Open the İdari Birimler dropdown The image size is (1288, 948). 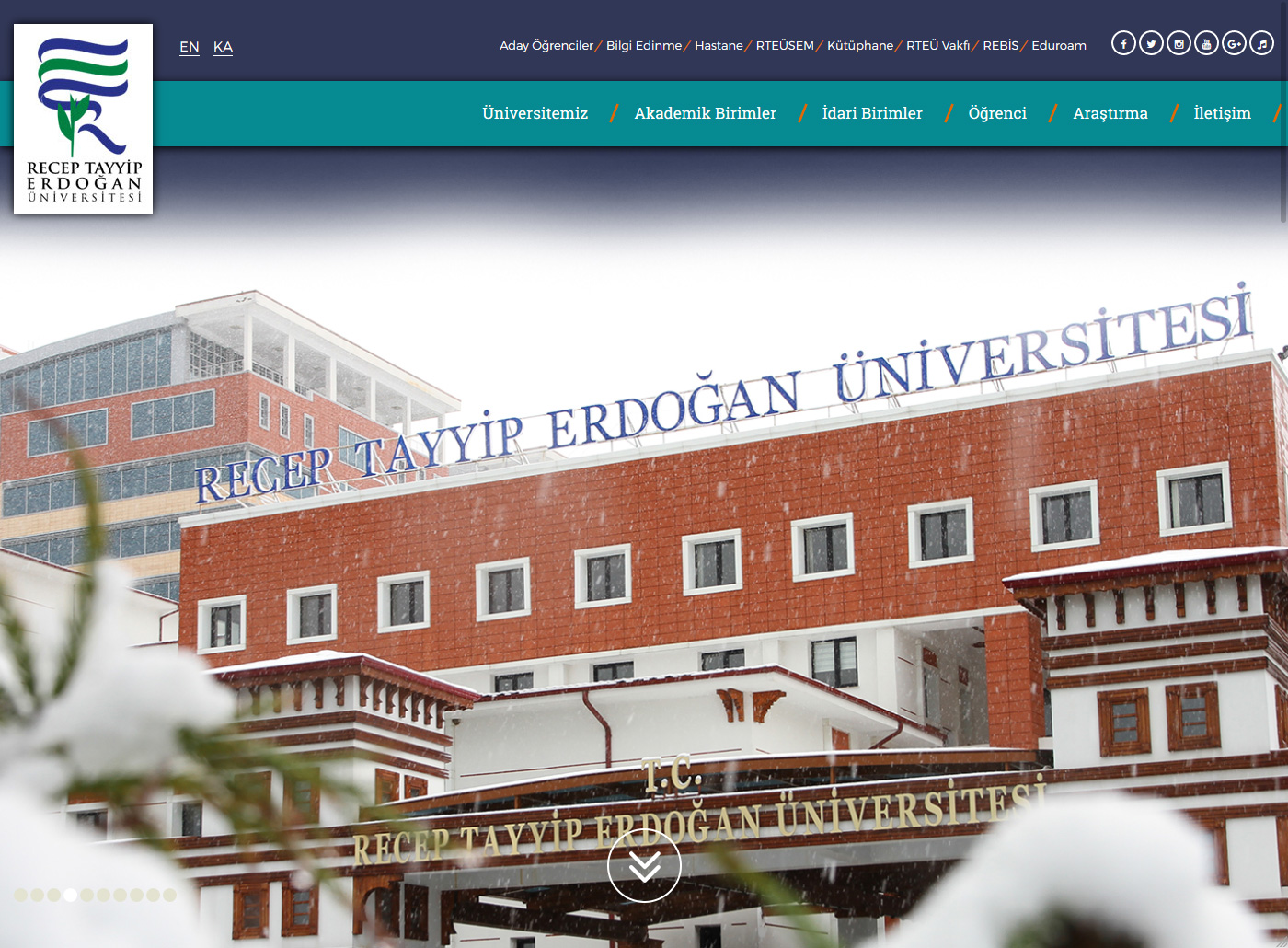(871, 113)
